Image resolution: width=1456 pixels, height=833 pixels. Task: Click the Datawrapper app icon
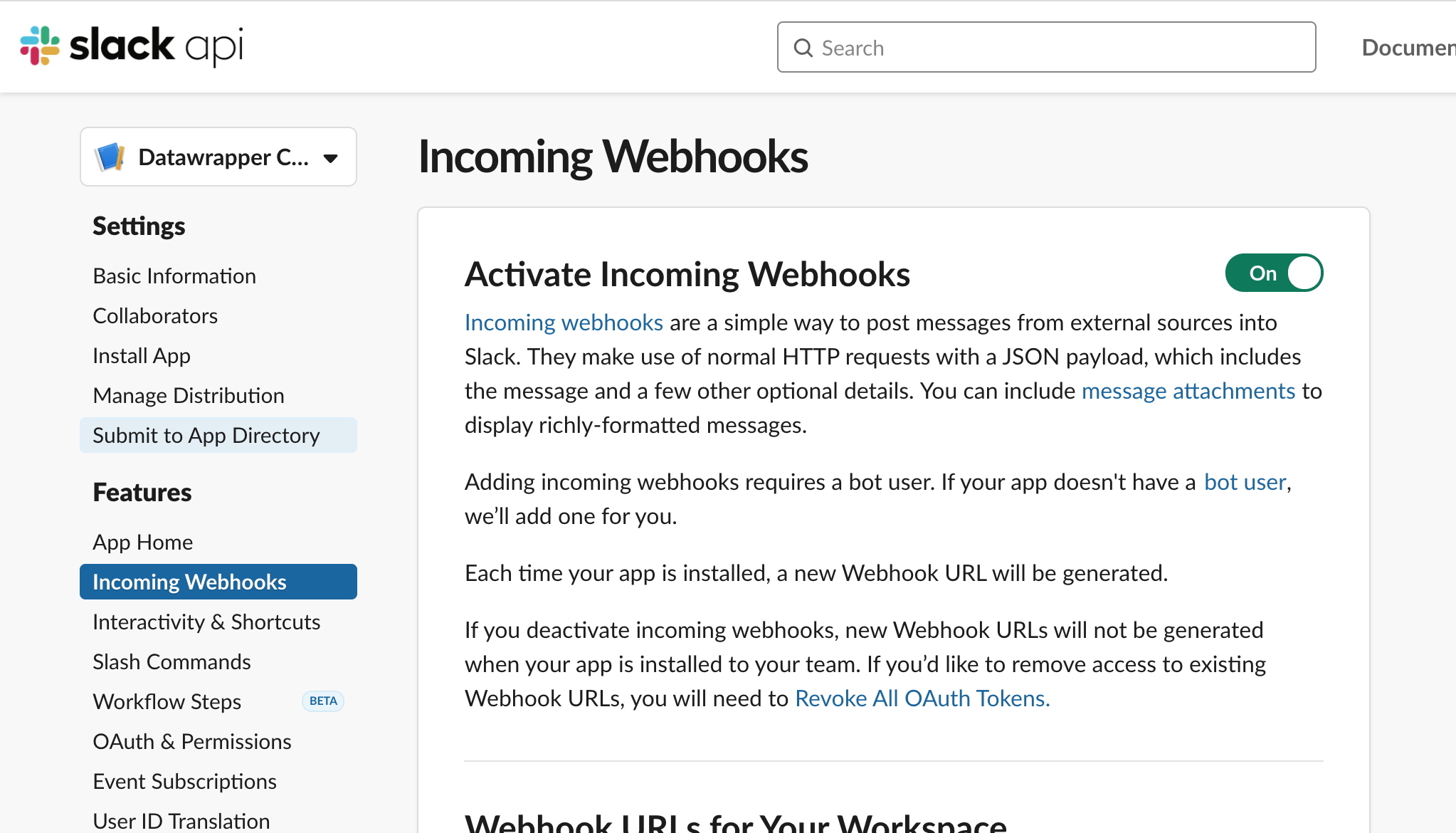coord(110,157)
